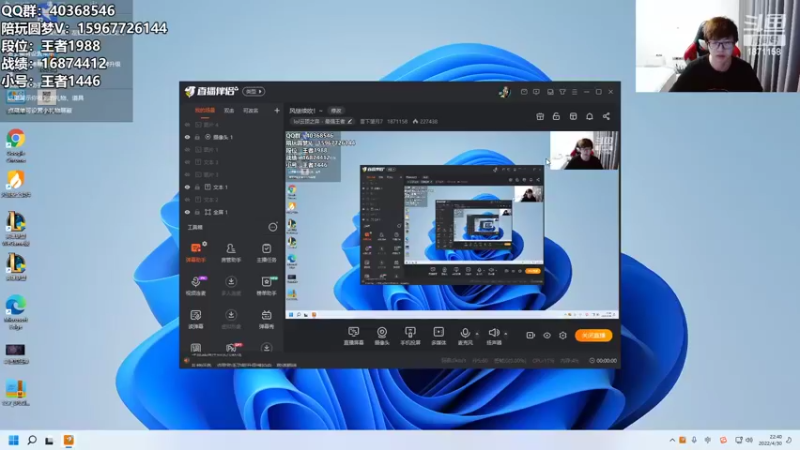Open settings gear next to 关闭直播
Screen dimensions: 800x450
(563, 335)
